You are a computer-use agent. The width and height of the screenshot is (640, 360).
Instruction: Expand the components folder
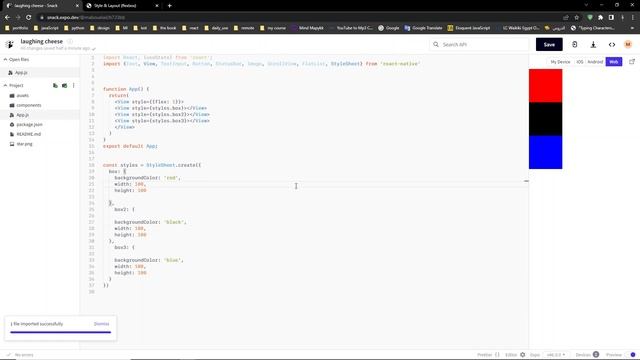[x=25, y=105]
